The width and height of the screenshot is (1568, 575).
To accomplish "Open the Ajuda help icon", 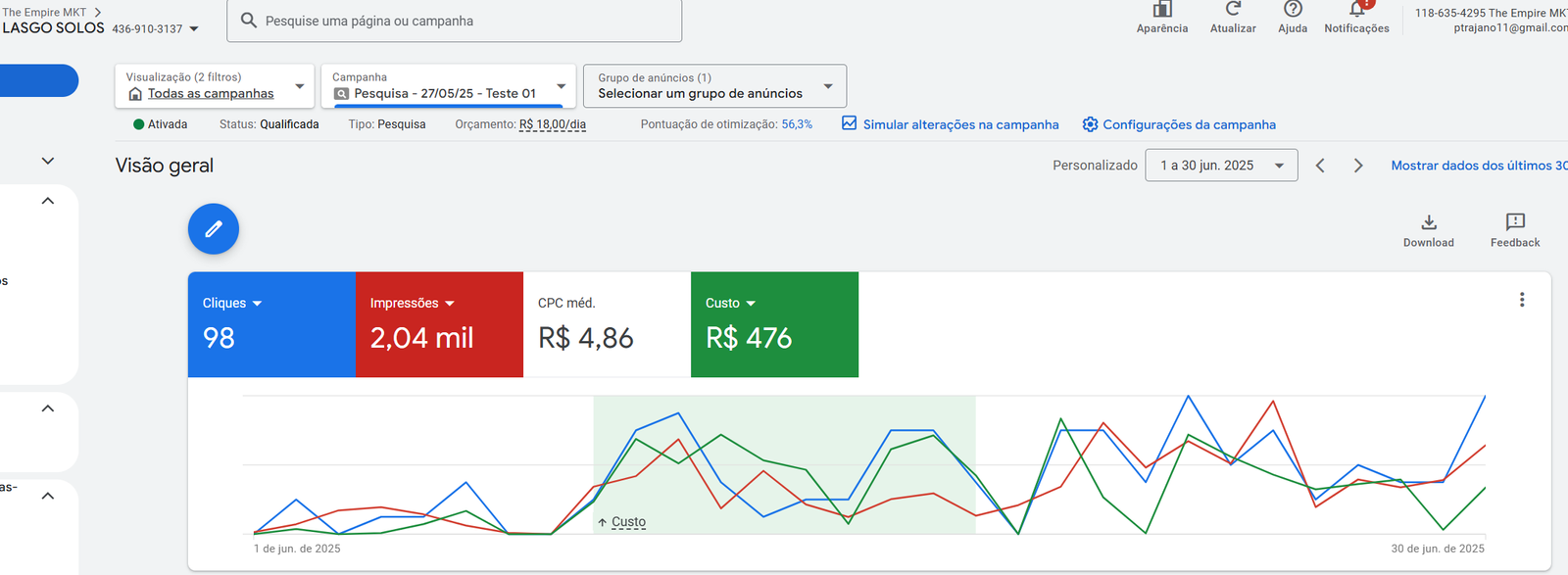I will point(1293,9).
